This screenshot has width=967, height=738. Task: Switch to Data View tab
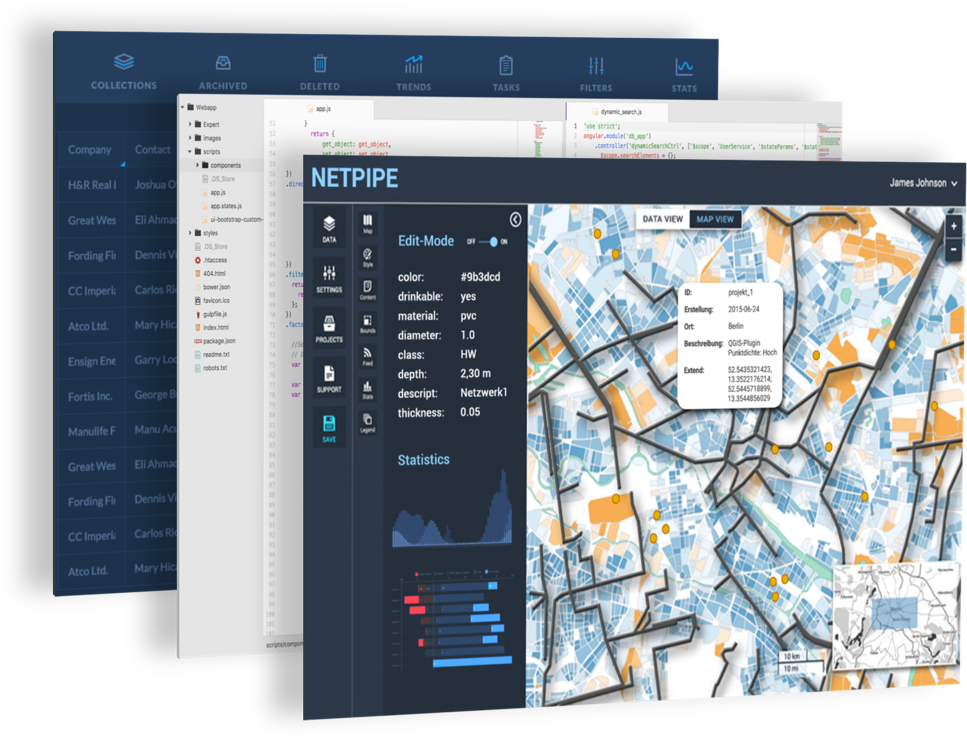click(x=662, y=219)
